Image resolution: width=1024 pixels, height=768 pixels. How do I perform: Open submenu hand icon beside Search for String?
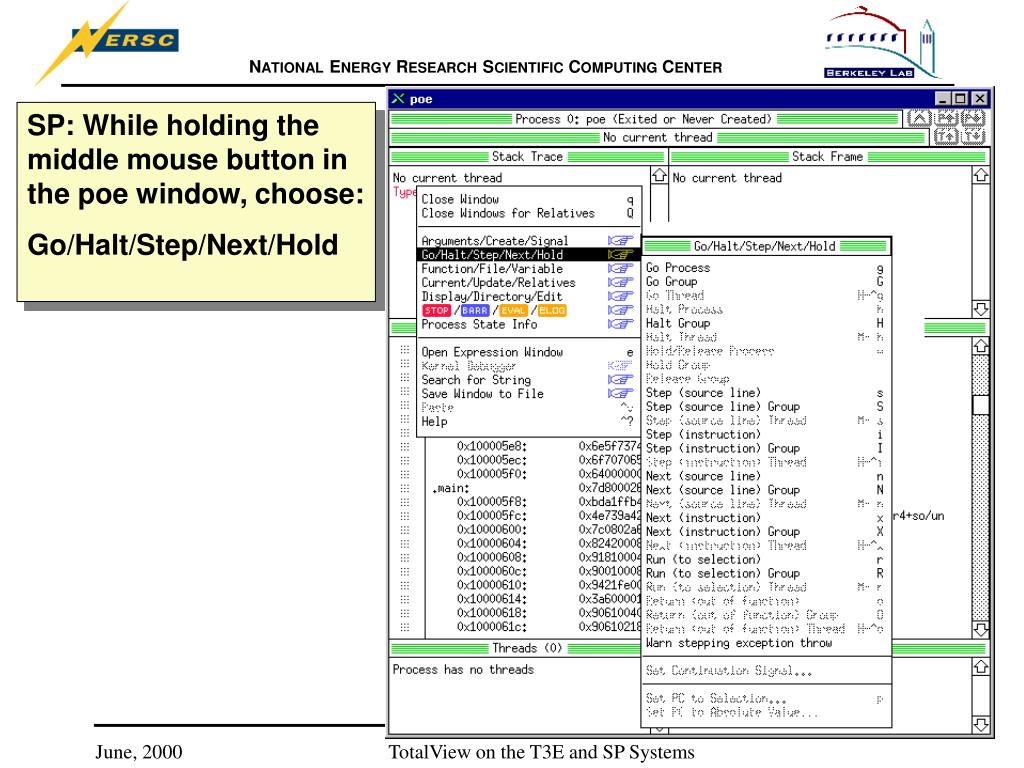click(620, 380)
